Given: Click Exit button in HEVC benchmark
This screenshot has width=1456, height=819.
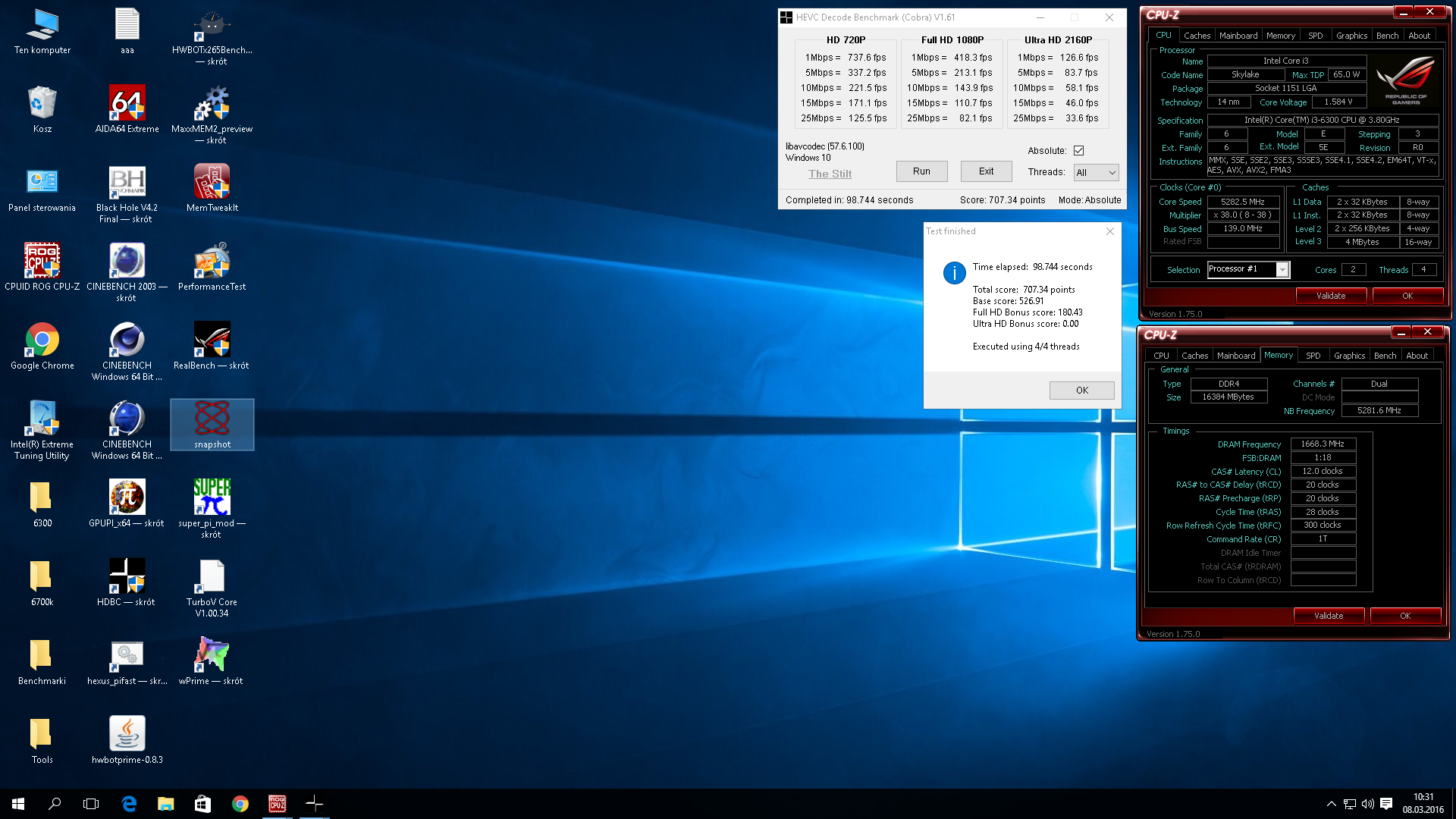Looking at the screenshot, I should pos(986,171).
